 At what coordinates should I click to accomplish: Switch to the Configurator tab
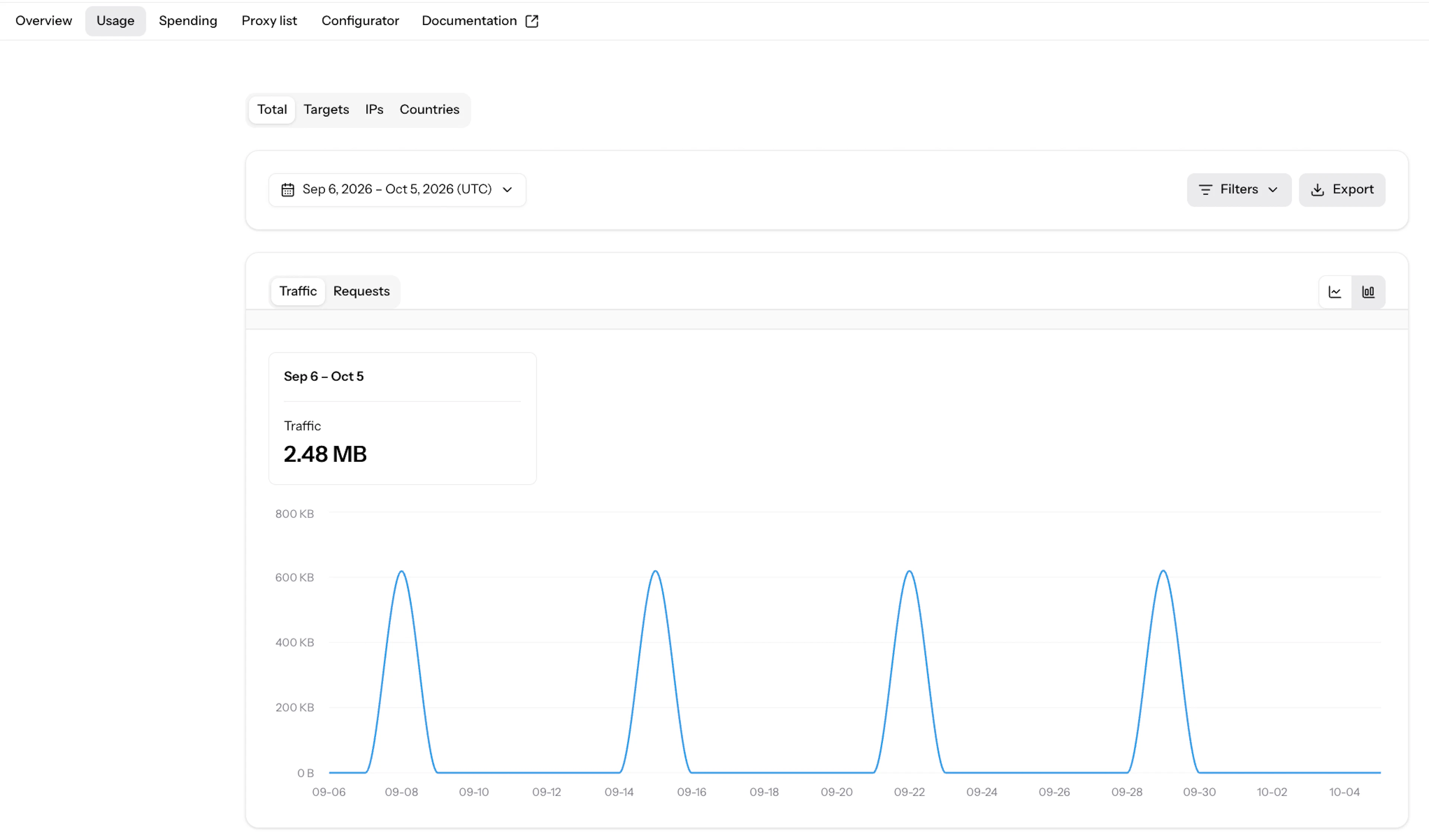360,21
